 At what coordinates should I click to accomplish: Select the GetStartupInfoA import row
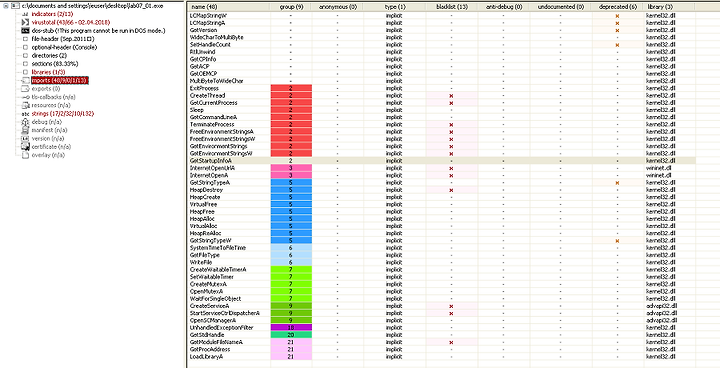coord(441,161)
